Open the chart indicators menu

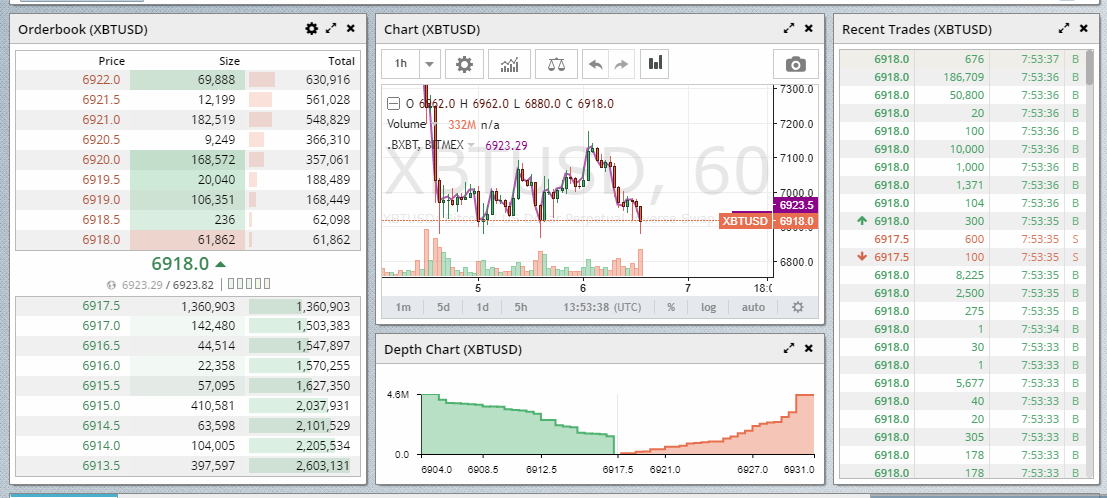pos(510,64)
